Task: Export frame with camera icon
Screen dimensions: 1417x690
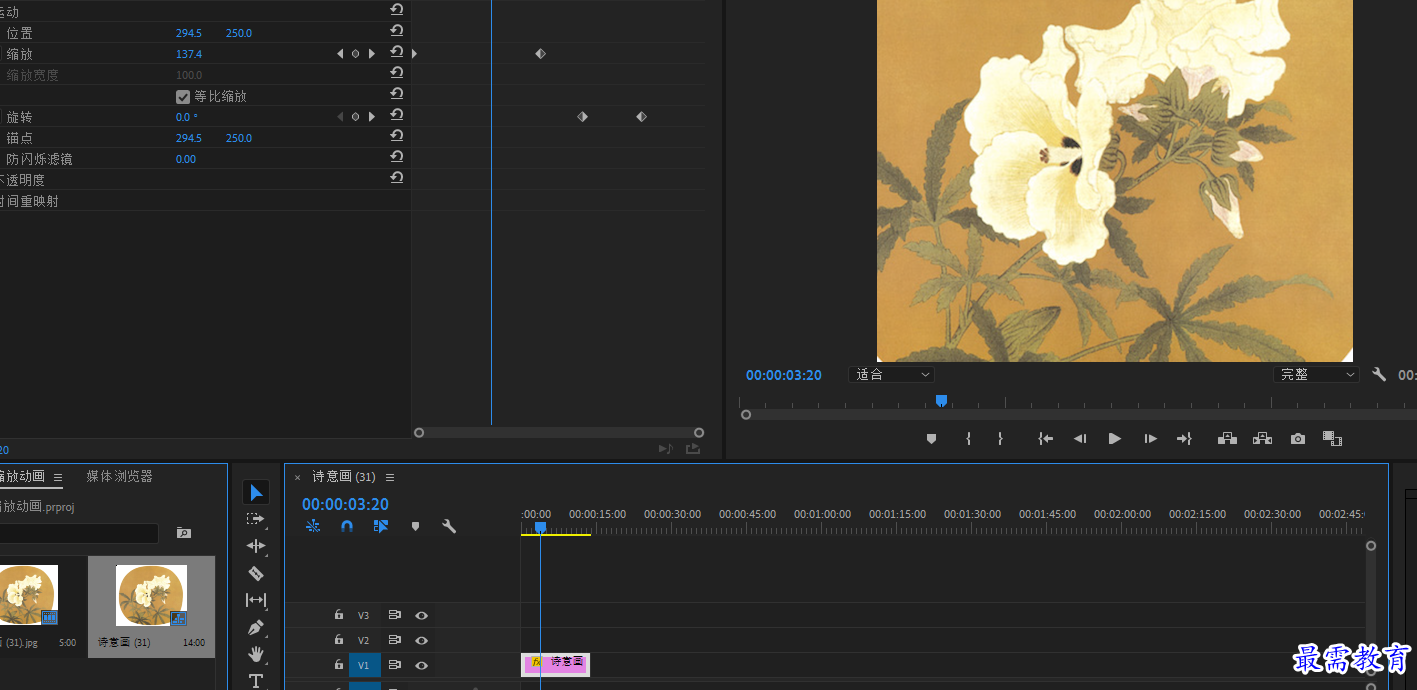Action: 1298,438
